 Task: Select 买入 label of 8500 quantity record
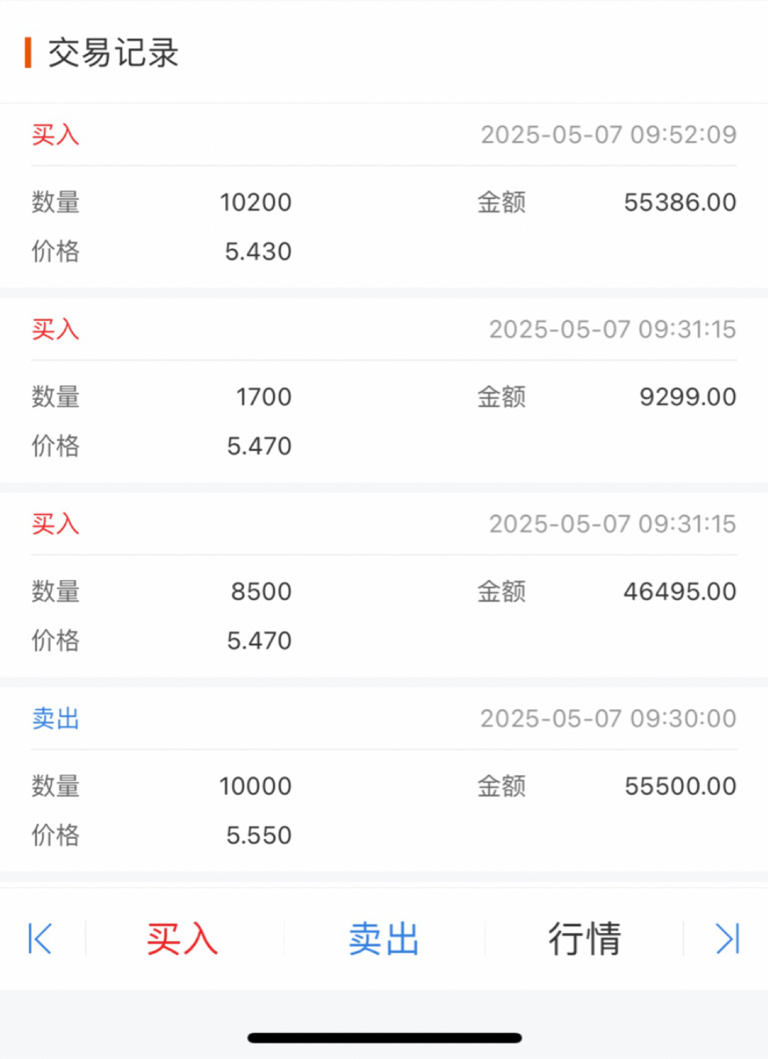[55, 523]
